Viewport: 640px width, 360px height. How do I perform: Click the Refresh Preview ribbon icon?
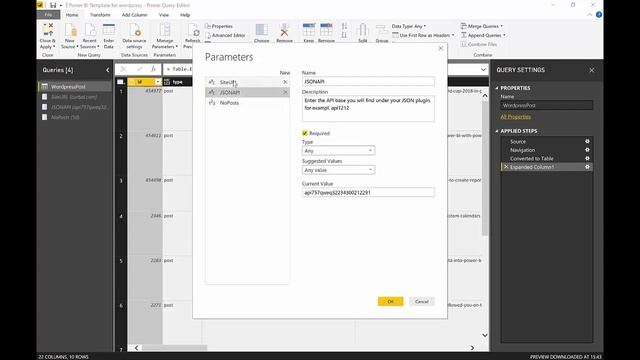point(193,30)
